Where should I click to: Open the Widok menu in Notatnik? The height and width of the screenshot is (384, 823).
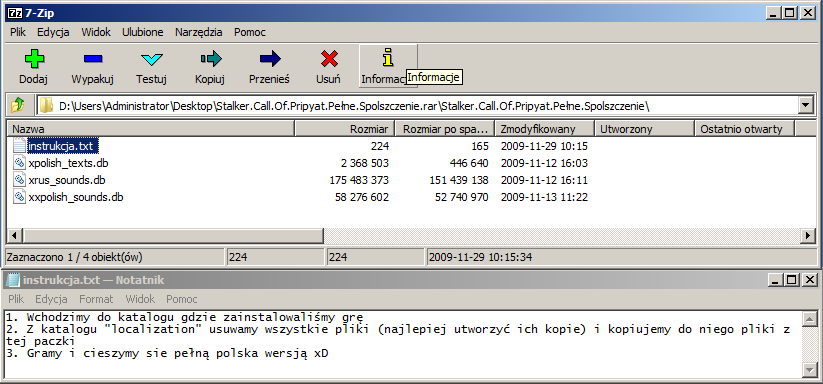coord(140,299)
